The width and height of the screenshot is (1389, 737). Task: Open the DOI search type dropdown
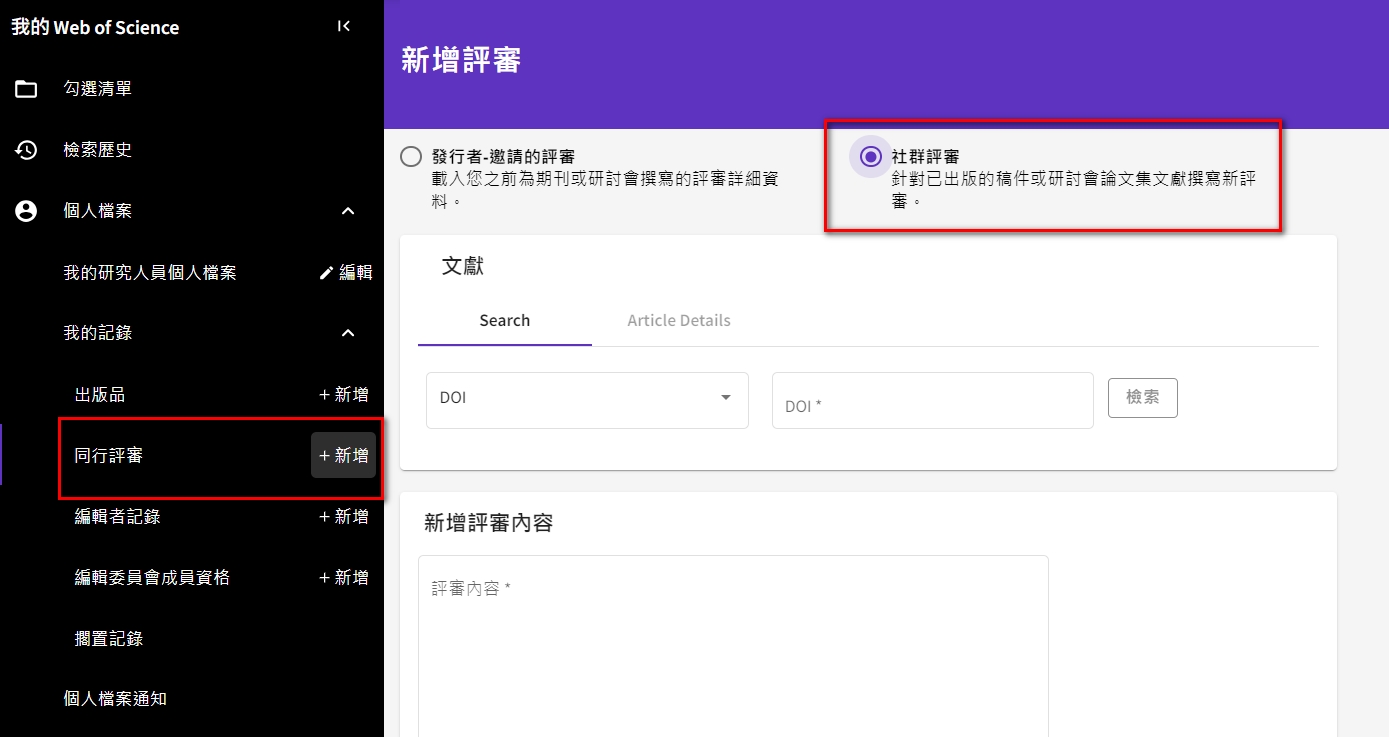[x=587, y=400]
